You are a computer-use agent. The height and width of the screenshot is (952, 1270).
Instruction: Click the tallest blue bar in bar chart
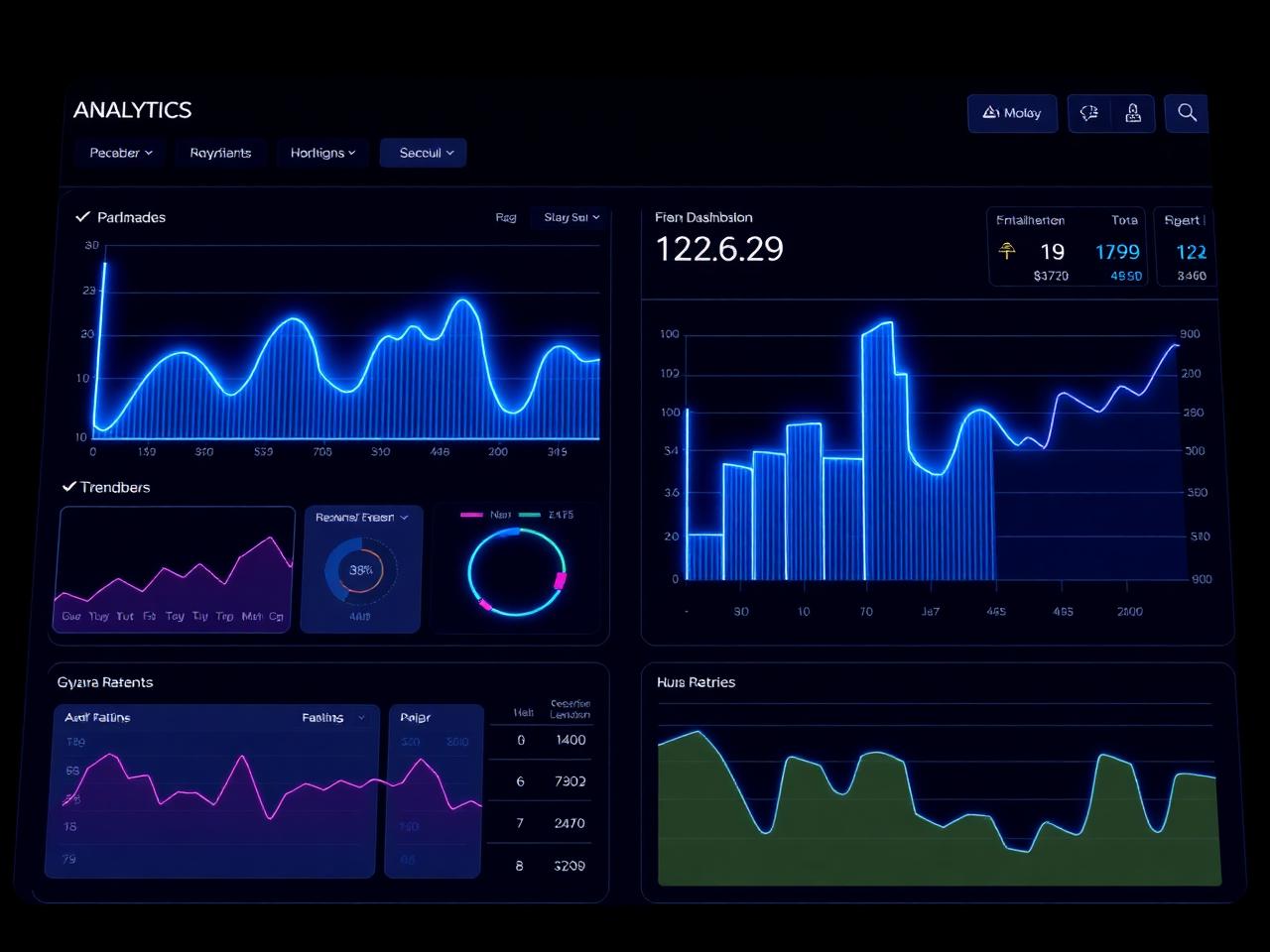click(x=879, y=451)
